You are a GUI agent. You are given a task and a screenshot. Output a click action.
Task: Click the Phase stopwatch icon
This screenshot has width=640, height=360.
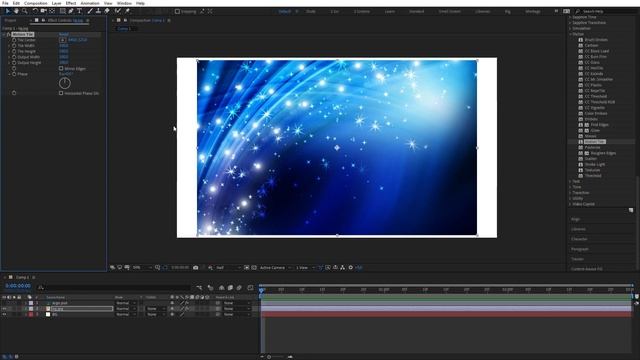[x=14, y=74]
